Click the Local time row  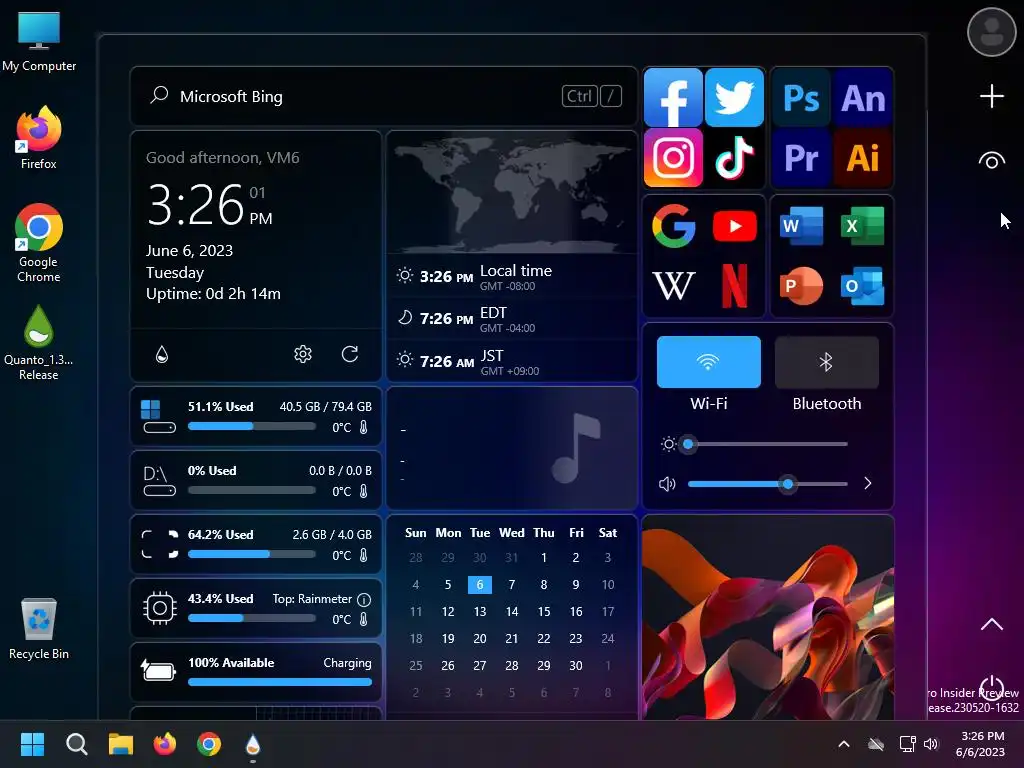(512, 276)
